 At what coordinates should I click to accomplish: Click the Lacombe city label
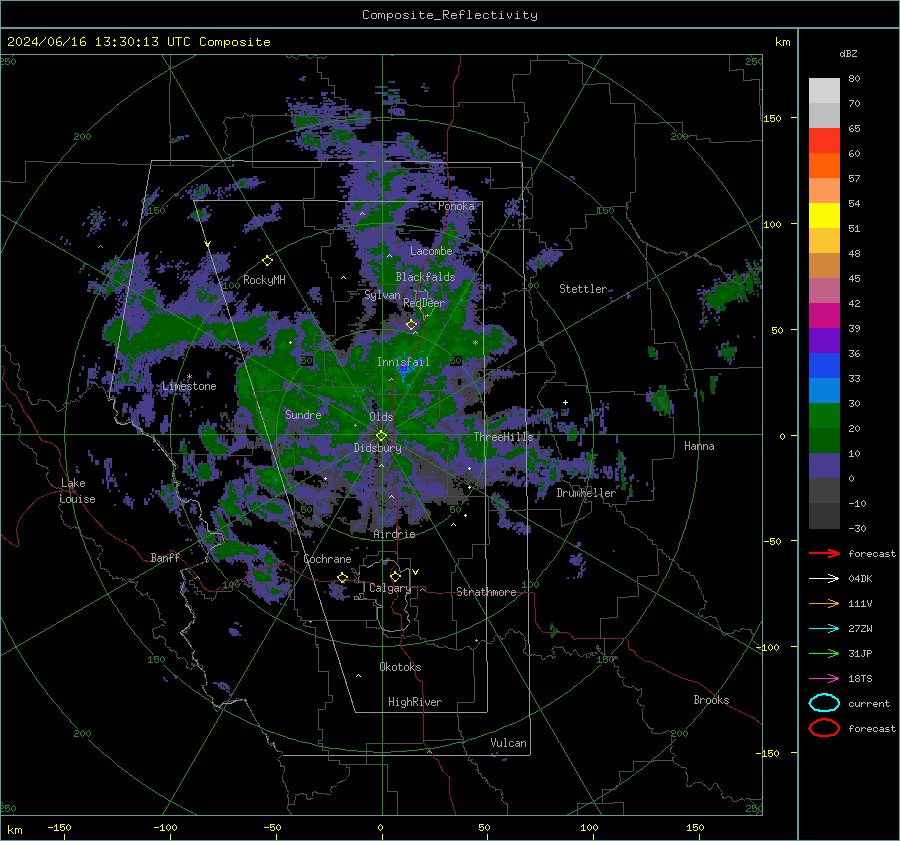pyautogui.click(x=431, y=251)
